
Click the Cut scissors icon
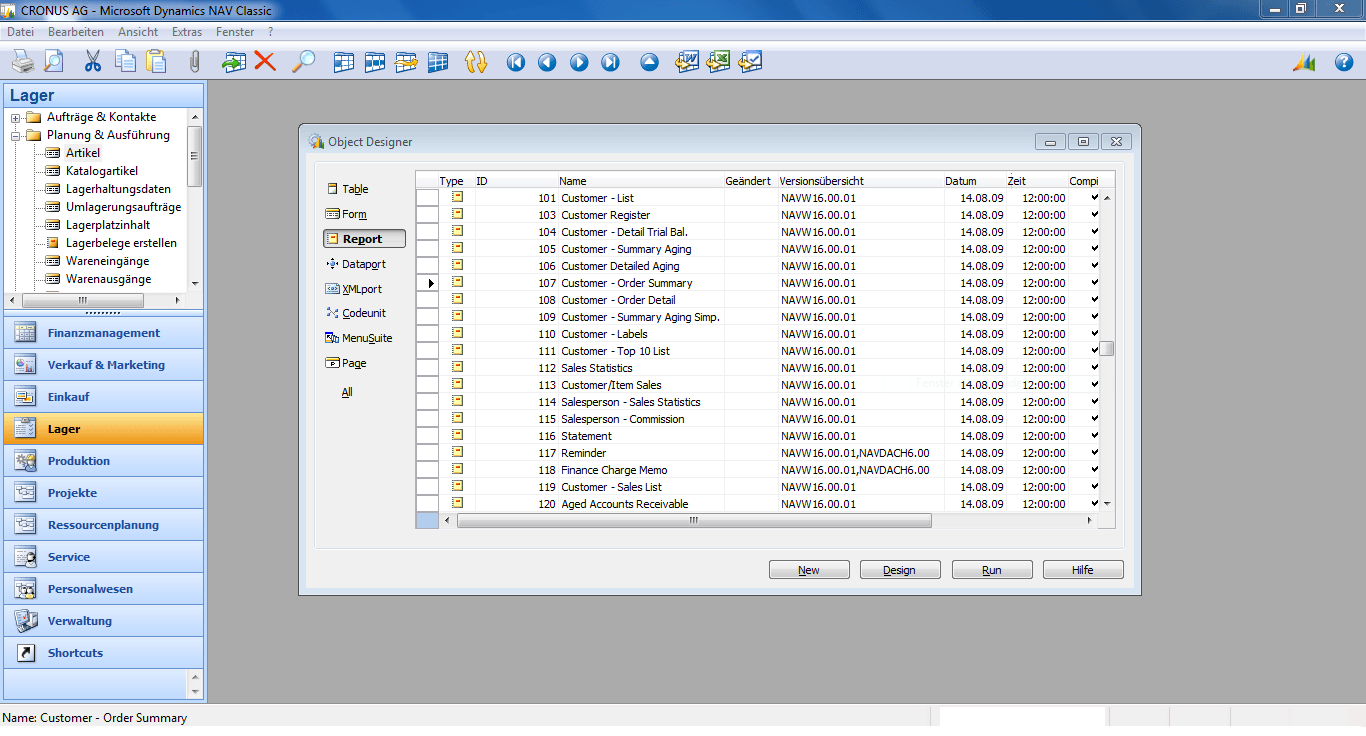tap(93, 62)
